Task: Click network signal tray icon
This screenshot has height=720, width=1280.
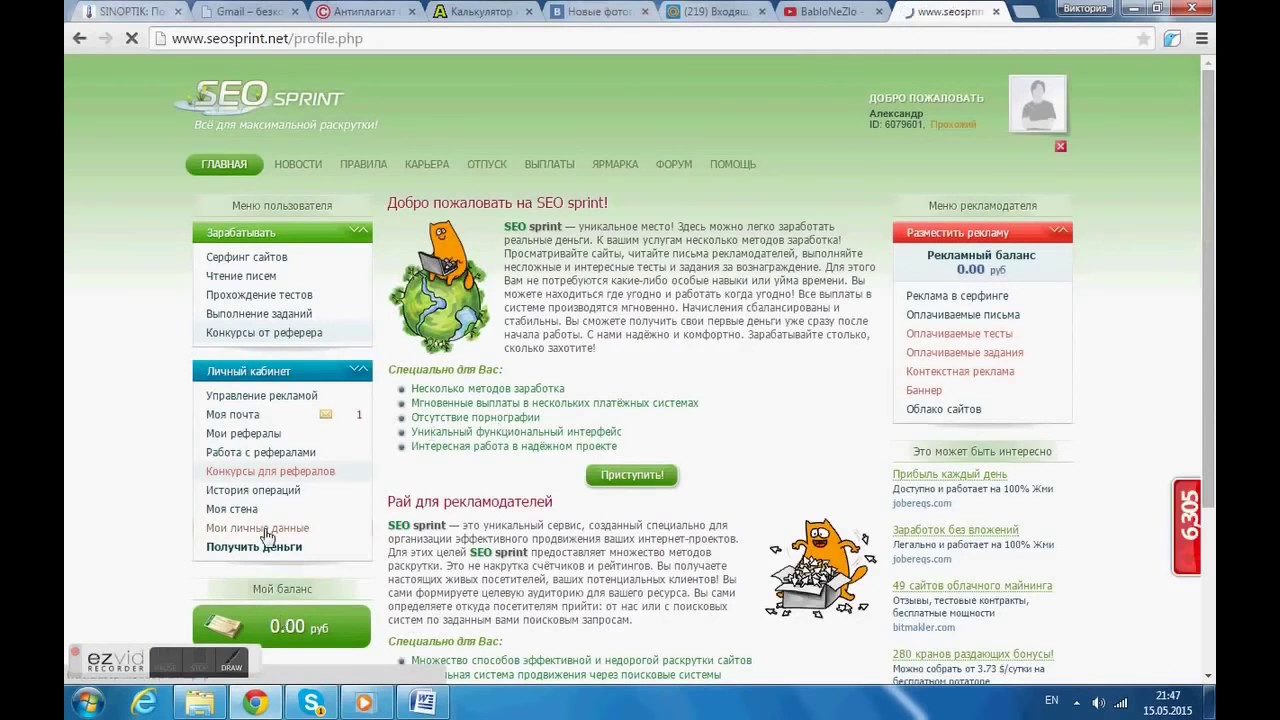Action: pyautogui.click(x=1121, y=702)
